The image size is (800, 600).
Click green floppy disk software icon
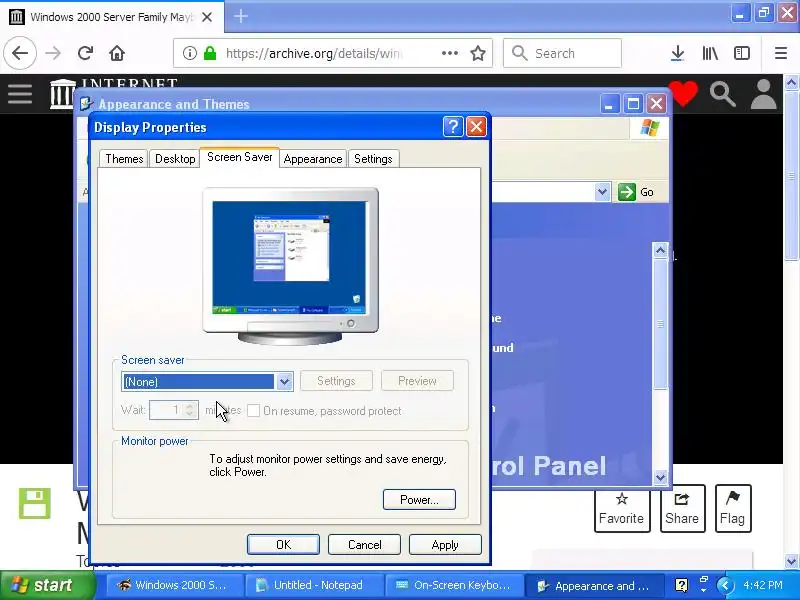click(x=35, y=504)
